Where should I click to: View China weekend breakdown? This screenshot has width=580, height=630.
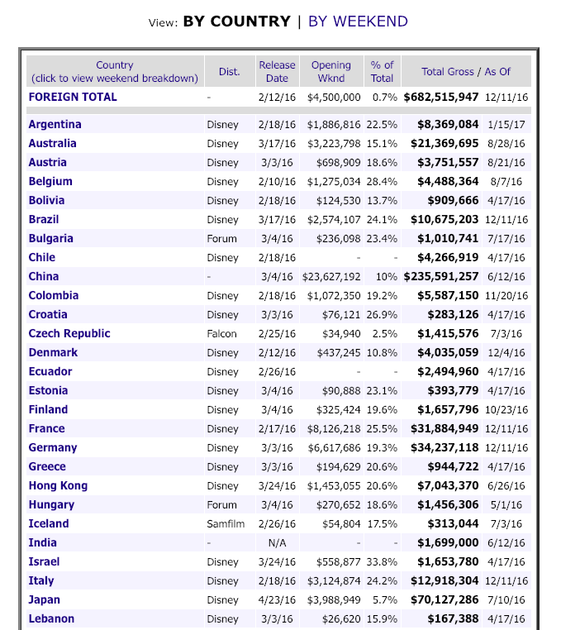(44, 276)
